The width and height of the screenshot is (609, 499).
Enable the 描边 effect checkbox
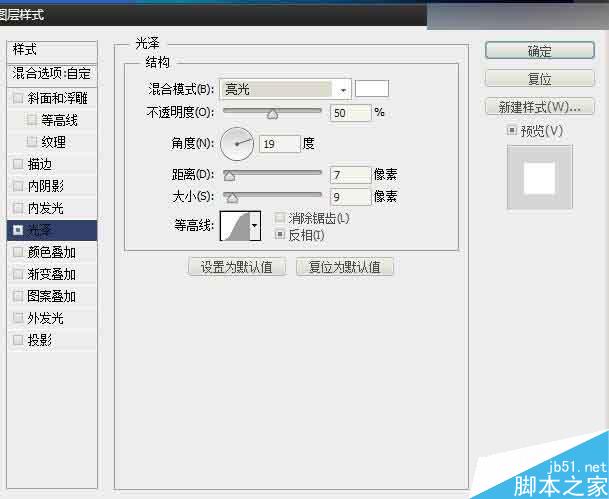18,164
